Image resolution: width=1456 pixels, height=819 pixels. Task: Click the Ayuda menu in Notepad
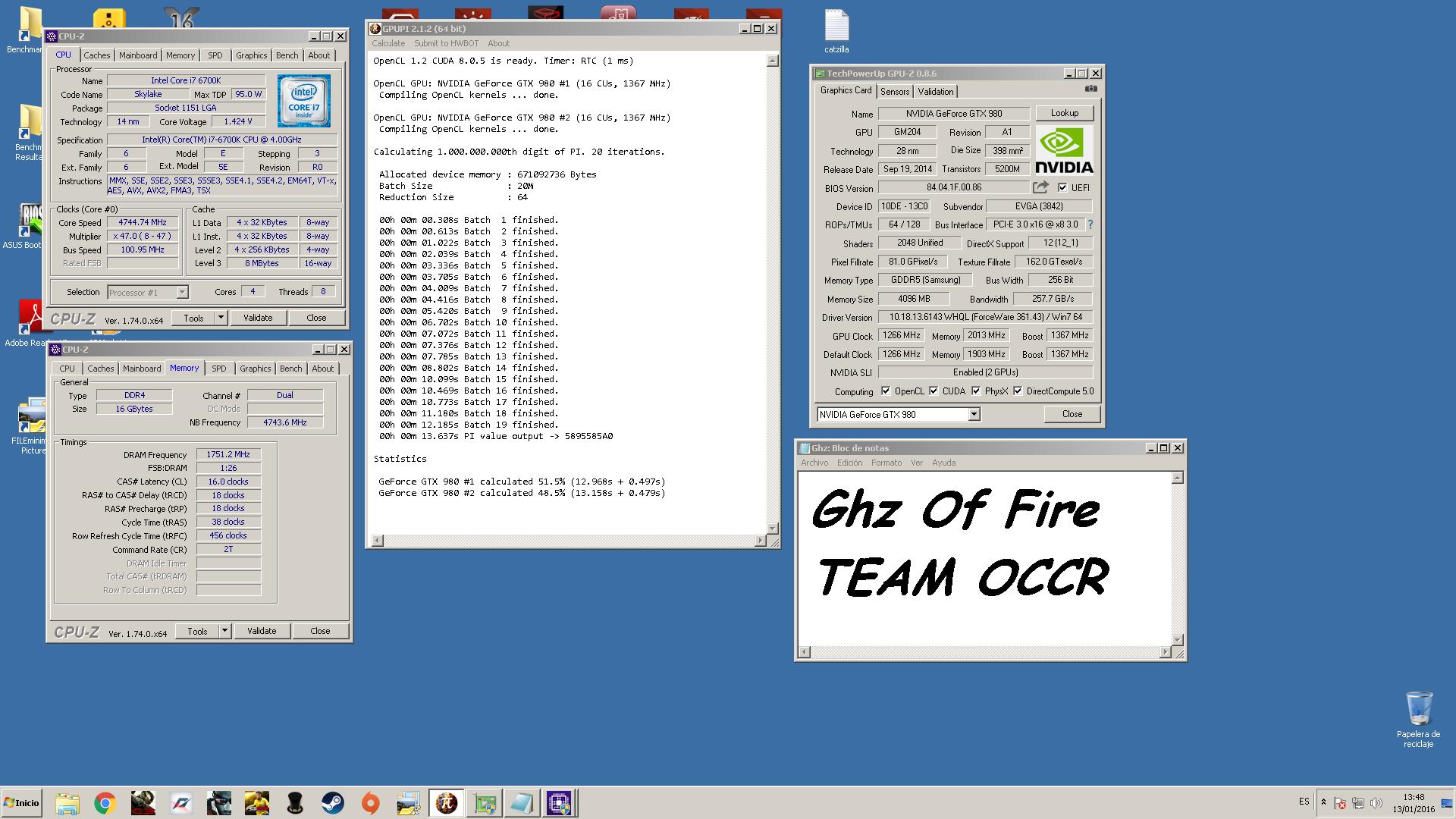[x=943, y=463]
